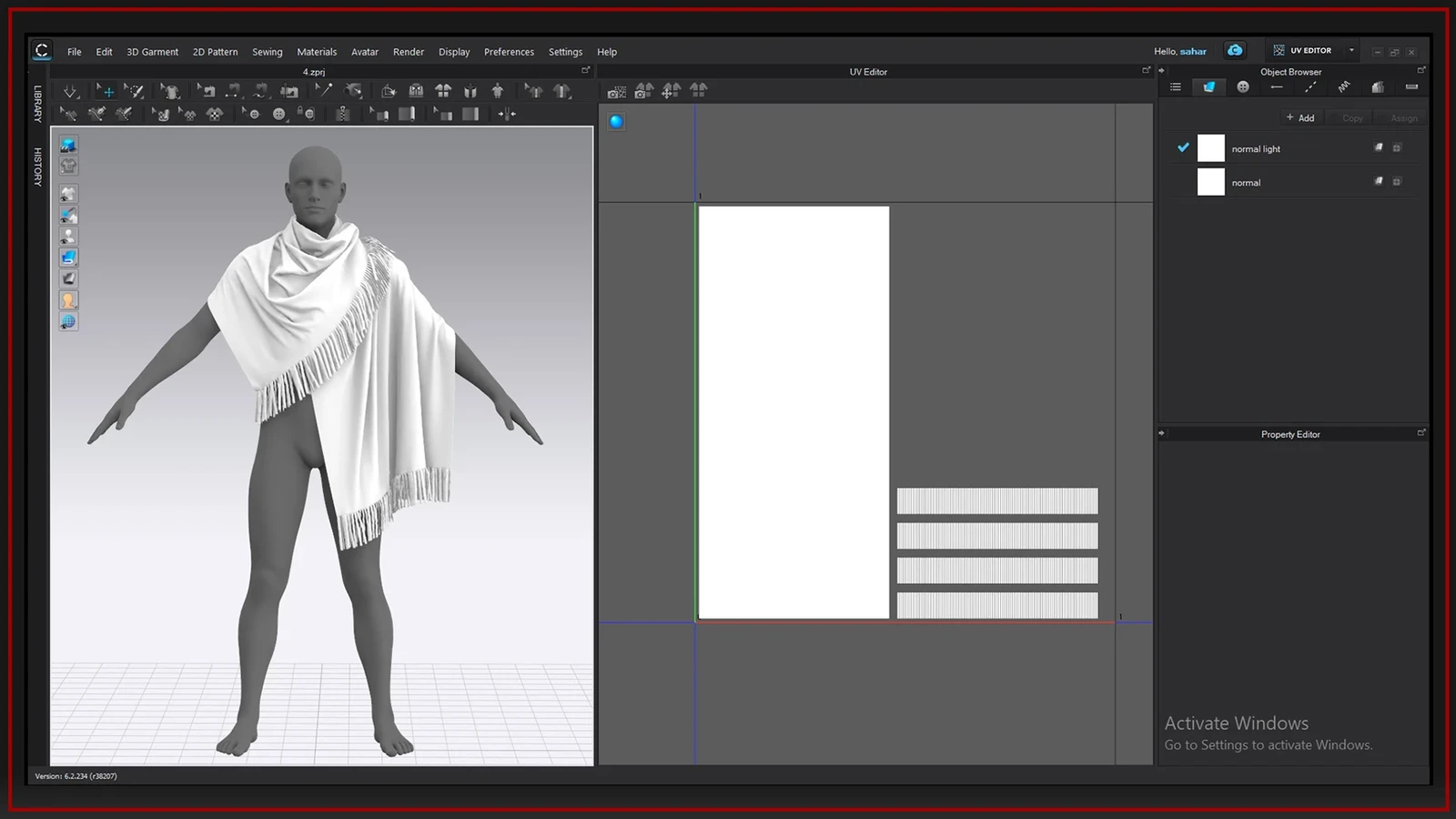Open the Buttonhole tab in Object Browser
The height and width of the screenshot is (819, 1456).
(1277, 87)
